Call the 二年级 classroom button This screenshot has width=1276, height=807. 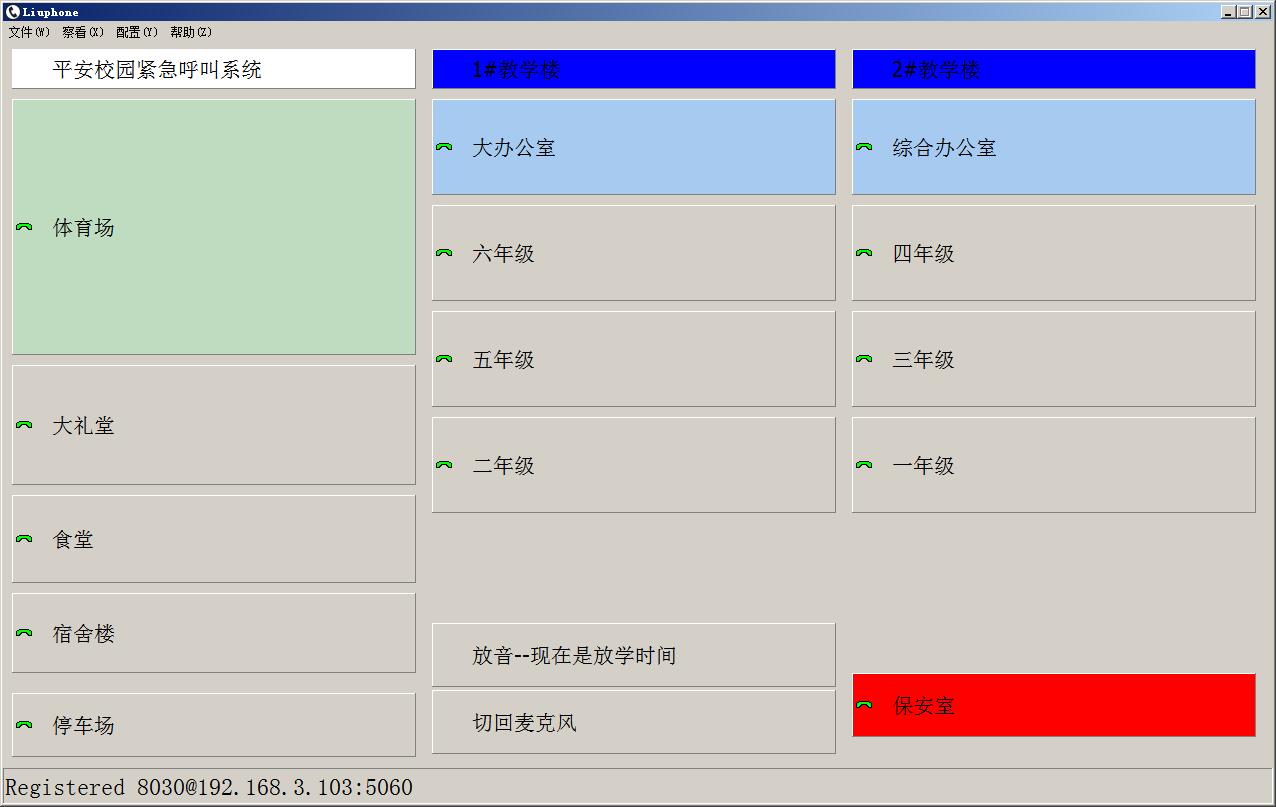click(x=634, y=465)
